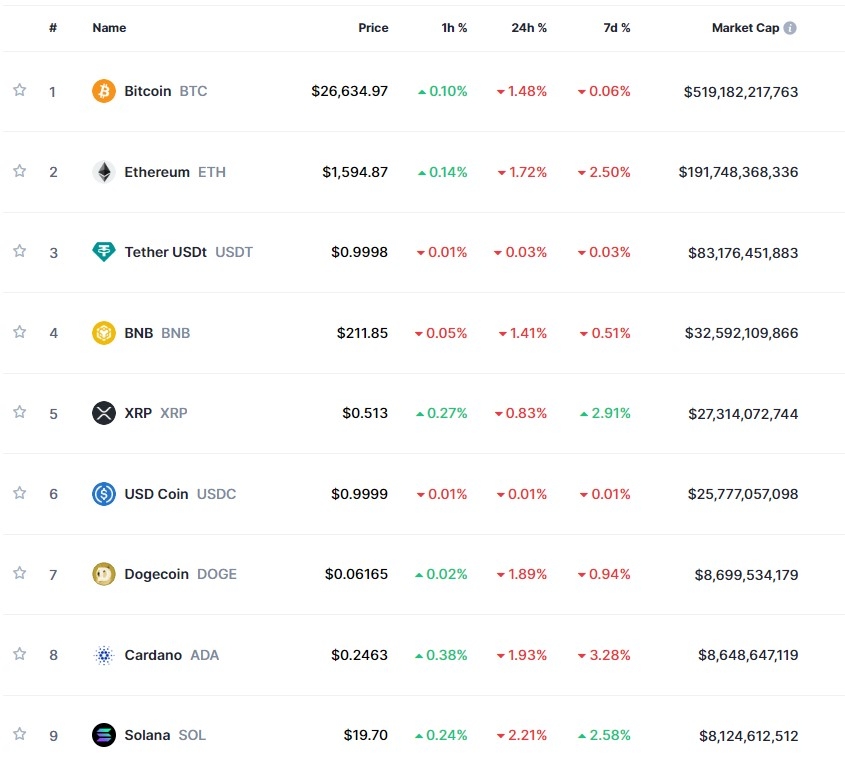Click the Ethereum diamond logo icon
845x768 pixels.
pyautogui.click(x=104, y=172)
